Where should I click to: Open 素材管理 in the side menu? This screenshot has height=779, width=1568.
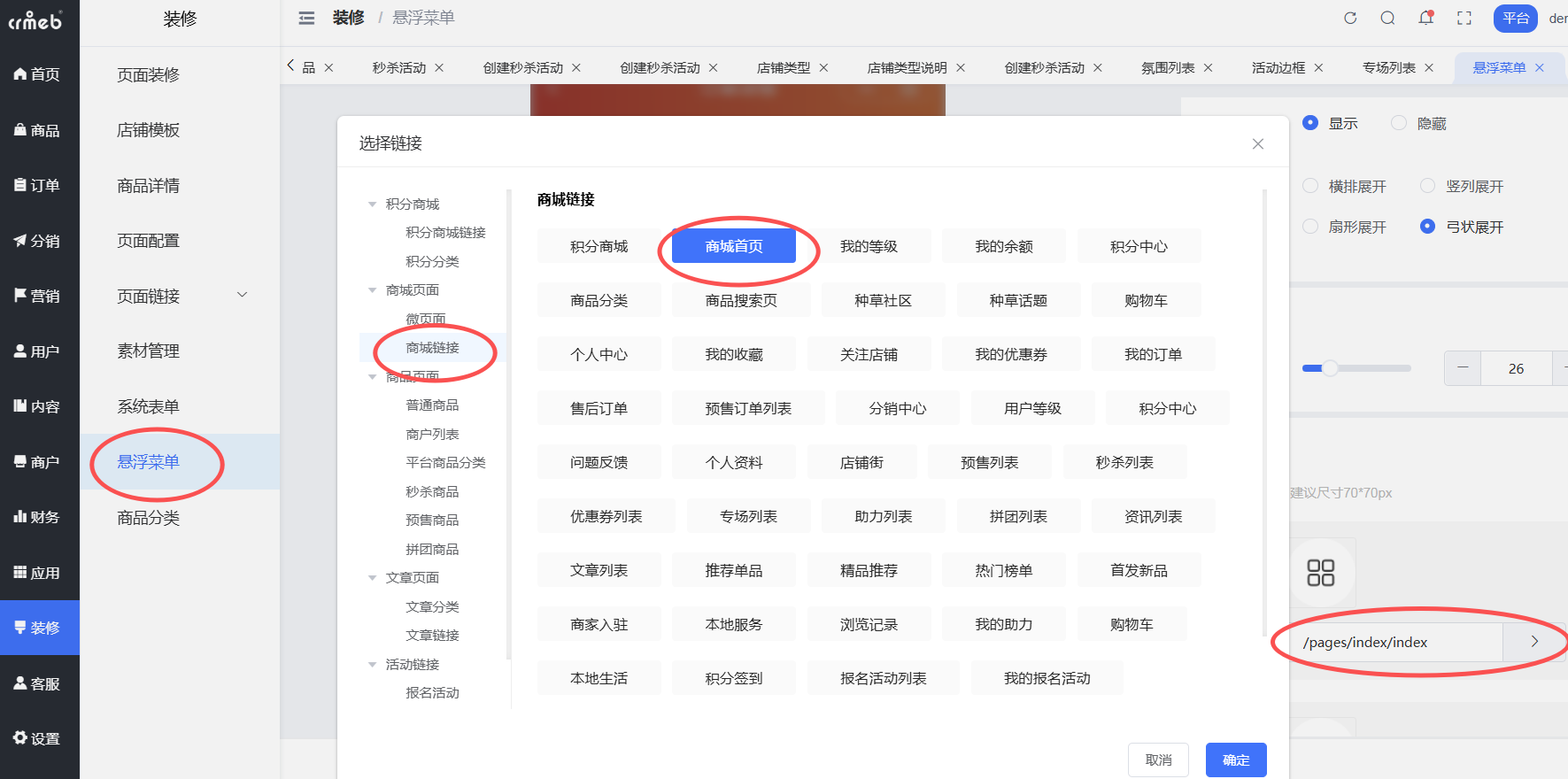[x=148, y=351]
